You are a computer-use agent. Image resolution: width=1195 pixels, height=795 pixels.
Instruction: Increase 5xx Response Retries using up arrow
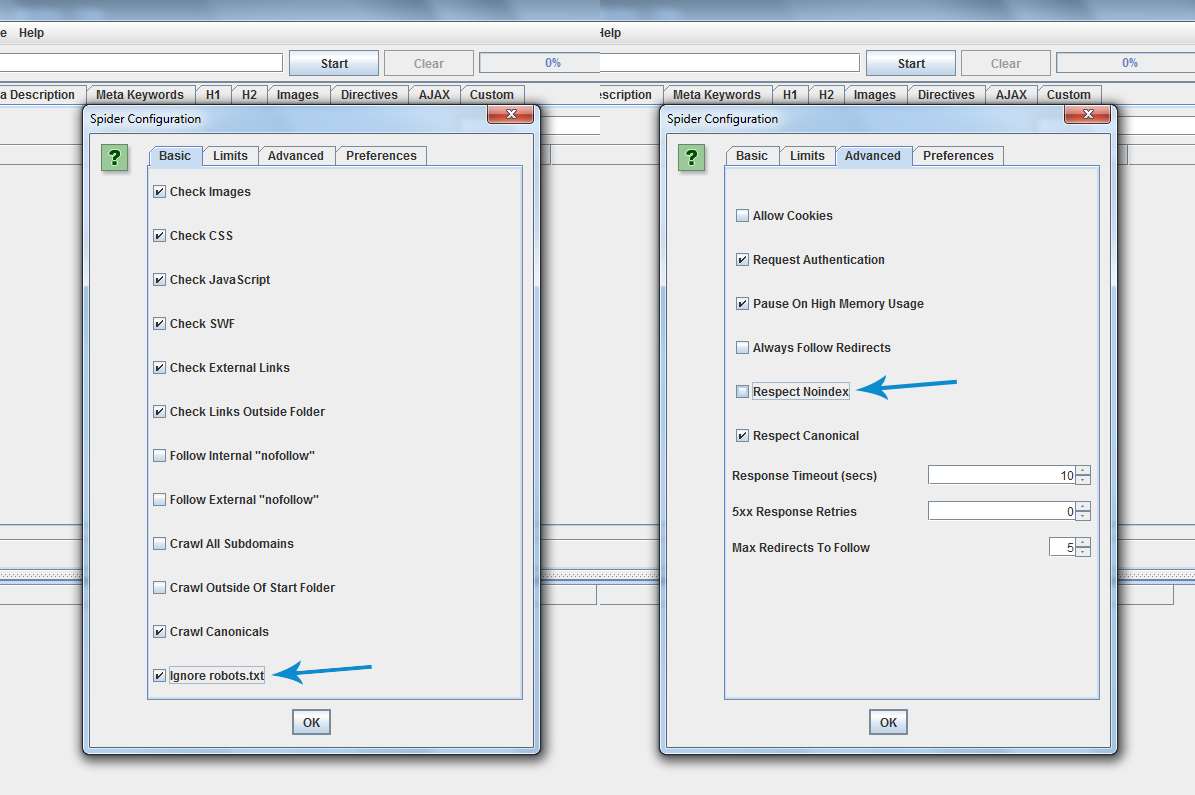[x=1083, y=507]
